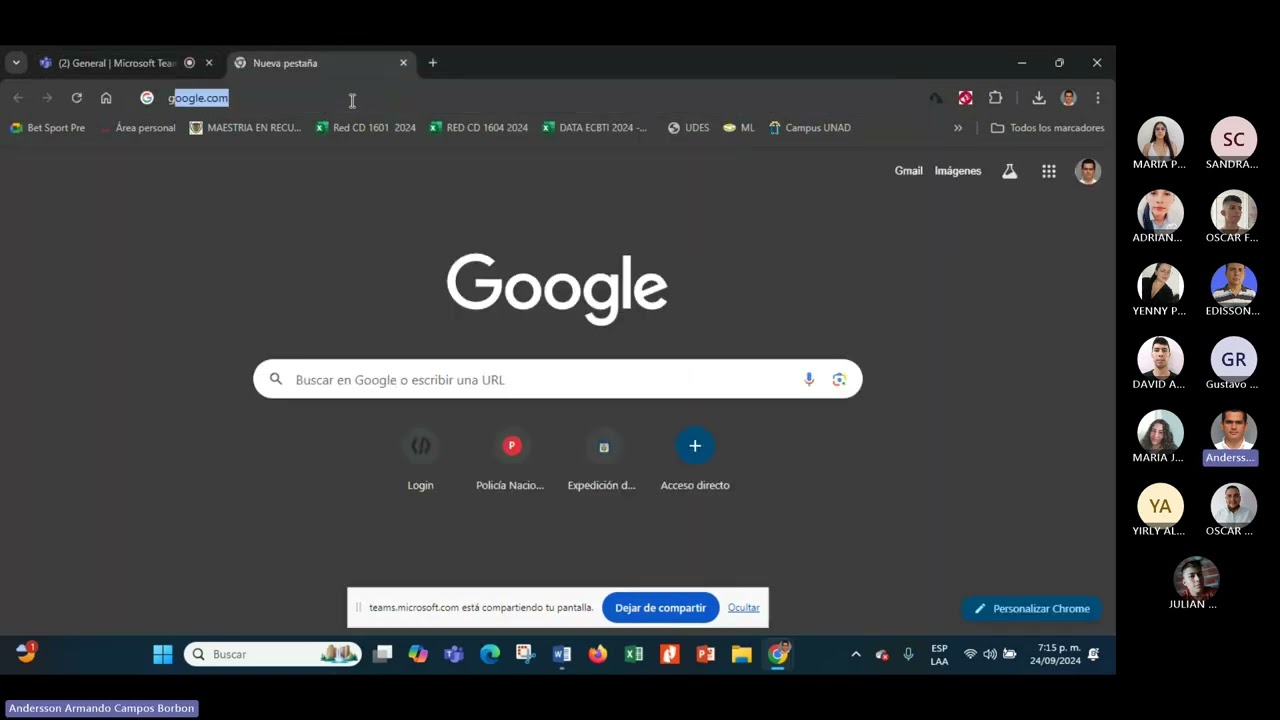The height and width of the screenshot is (720, 1280).
Task: Open Microsoft Edge from the taskbar
Action: point(490,654)
